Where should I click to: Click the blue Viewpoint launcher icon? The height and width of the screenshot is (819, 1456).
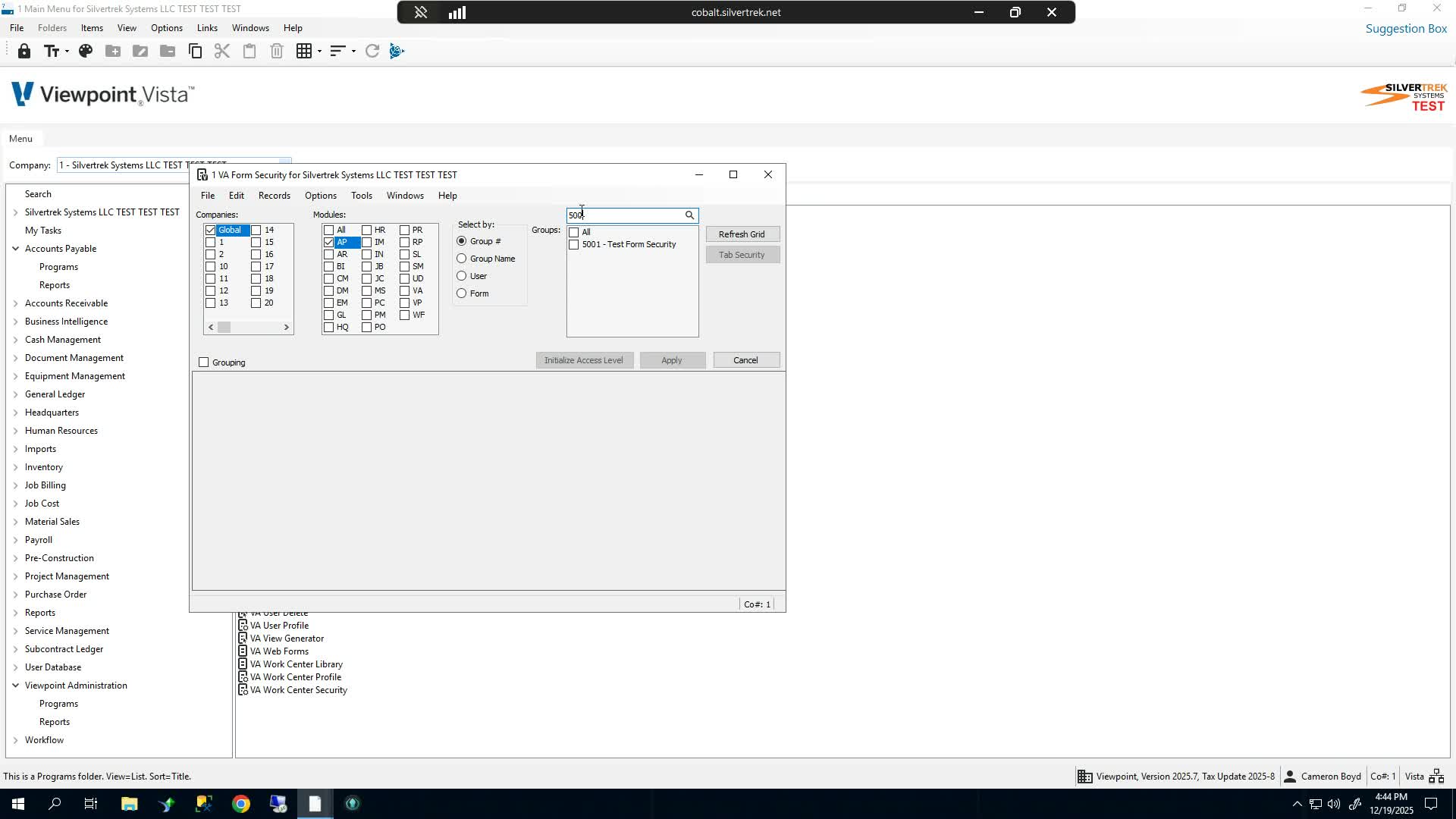397,51
